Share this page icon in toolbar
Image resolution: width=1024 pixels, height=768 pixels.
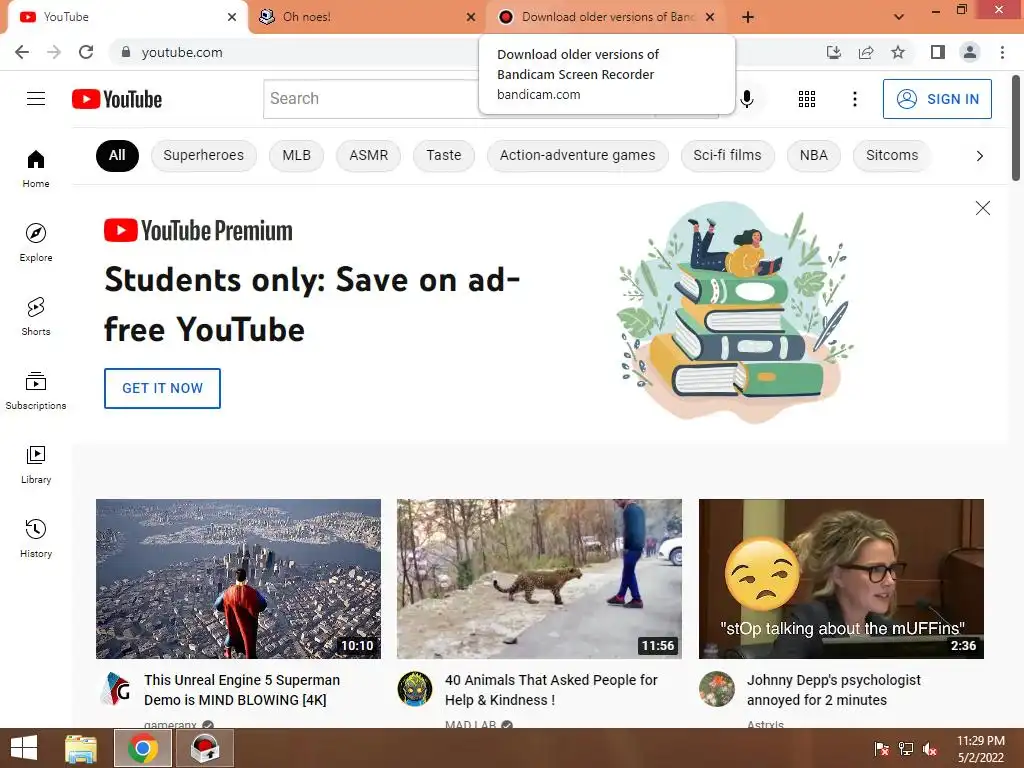(866, 52)
